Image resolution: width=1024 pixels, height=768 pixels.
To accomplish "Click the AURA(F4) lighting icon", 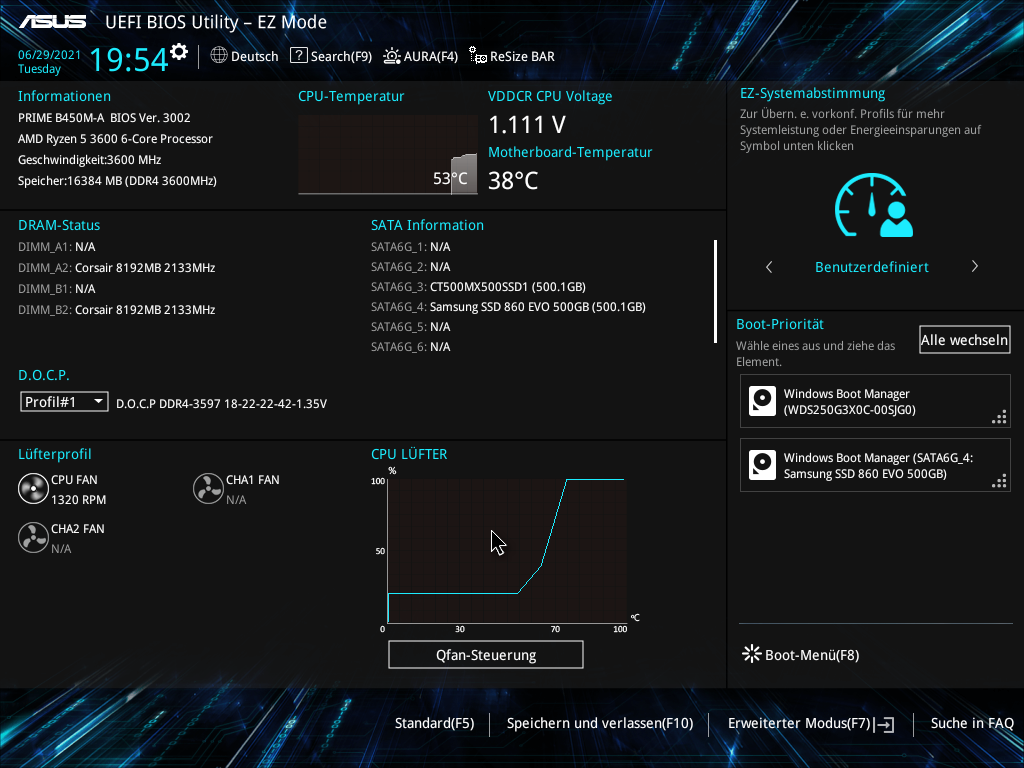I will 392,56.
